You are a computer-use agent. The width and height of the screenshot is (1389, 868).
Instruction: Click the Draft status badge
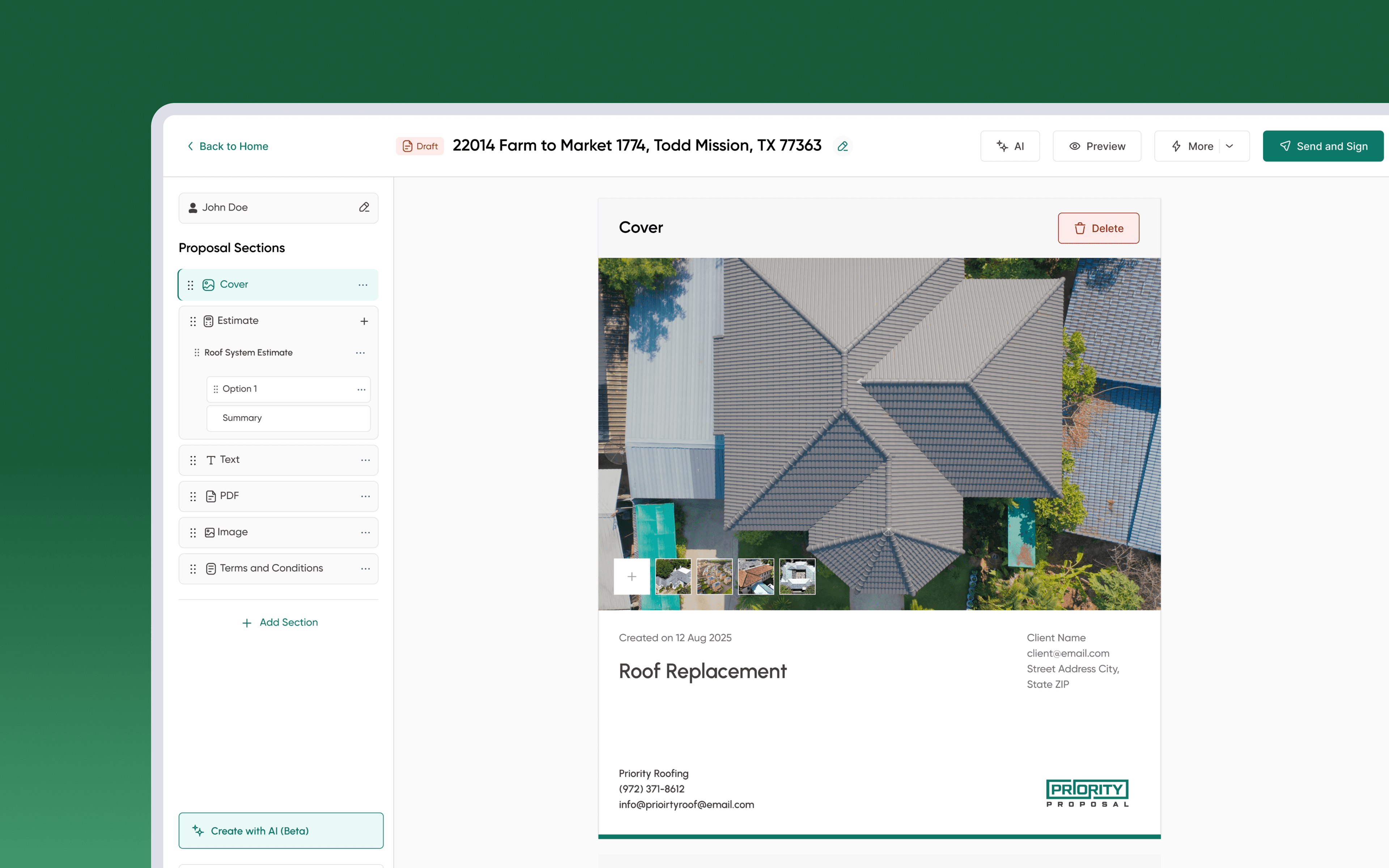point(420,146)
